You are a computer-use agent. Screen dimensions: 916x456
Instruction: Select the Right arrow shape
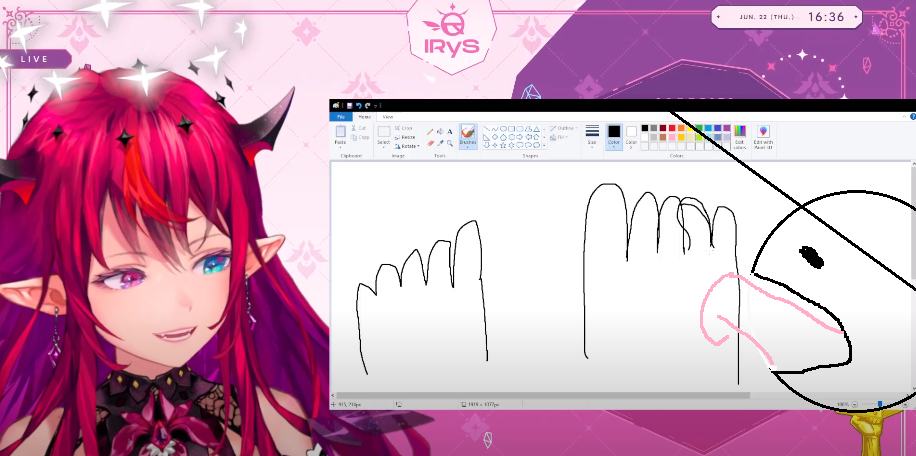[x=519, y=137]
